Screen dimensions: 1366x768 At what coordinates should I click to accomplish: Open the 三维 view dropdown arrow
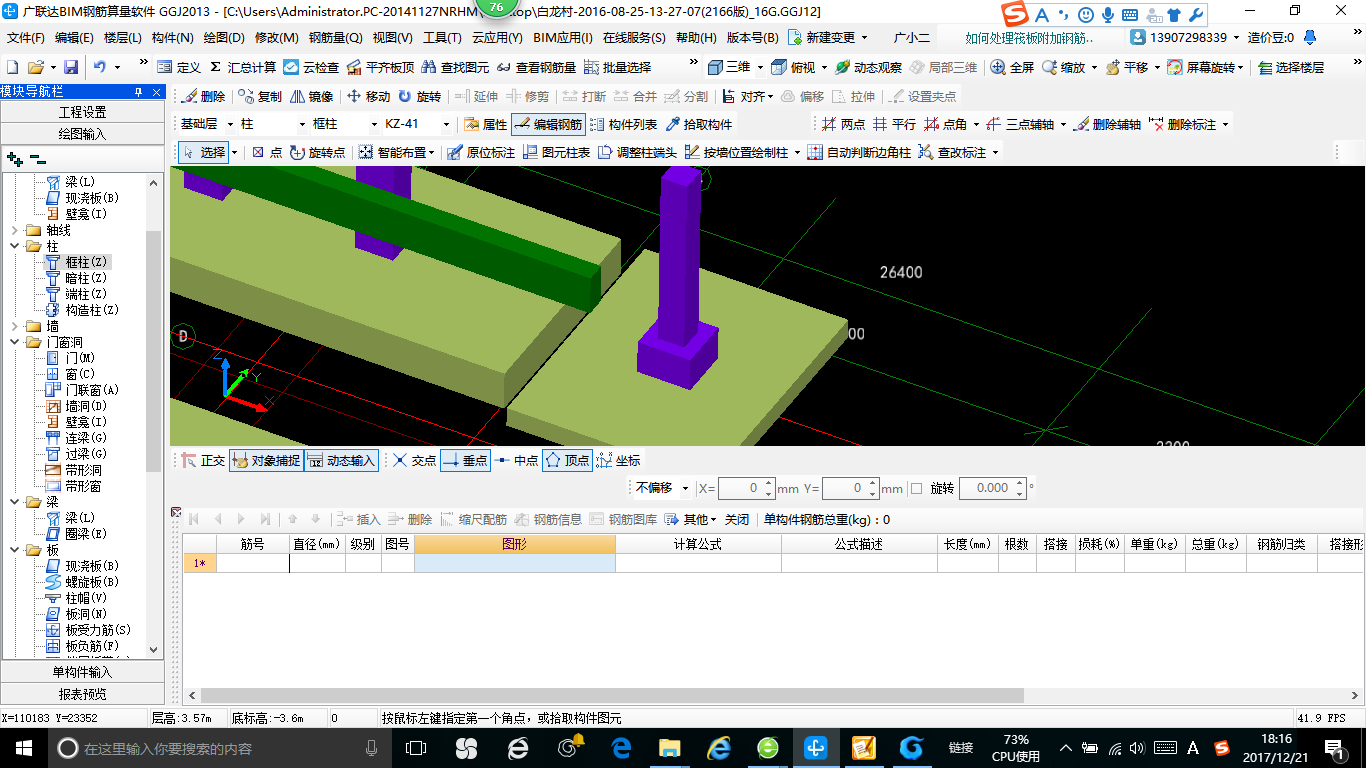point(760,67)
